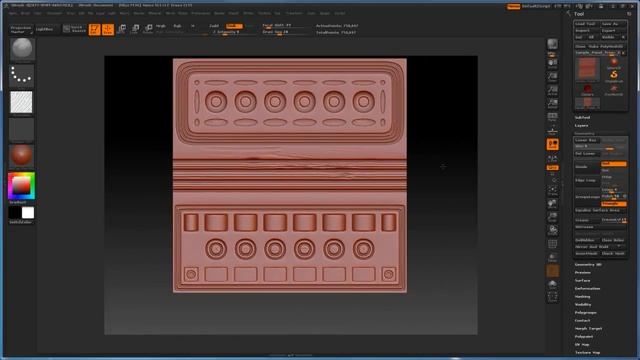This screenshot has width=640, height=360.
Task: Click the AAHalf icon
Action: coord(553,104)
